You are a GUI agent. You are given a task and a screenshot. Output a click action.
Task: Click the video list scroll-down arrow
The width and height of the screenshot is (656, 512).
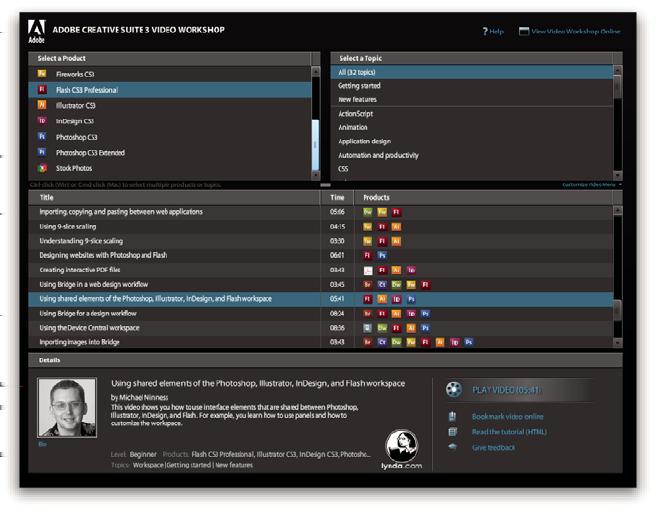[618, 343]
